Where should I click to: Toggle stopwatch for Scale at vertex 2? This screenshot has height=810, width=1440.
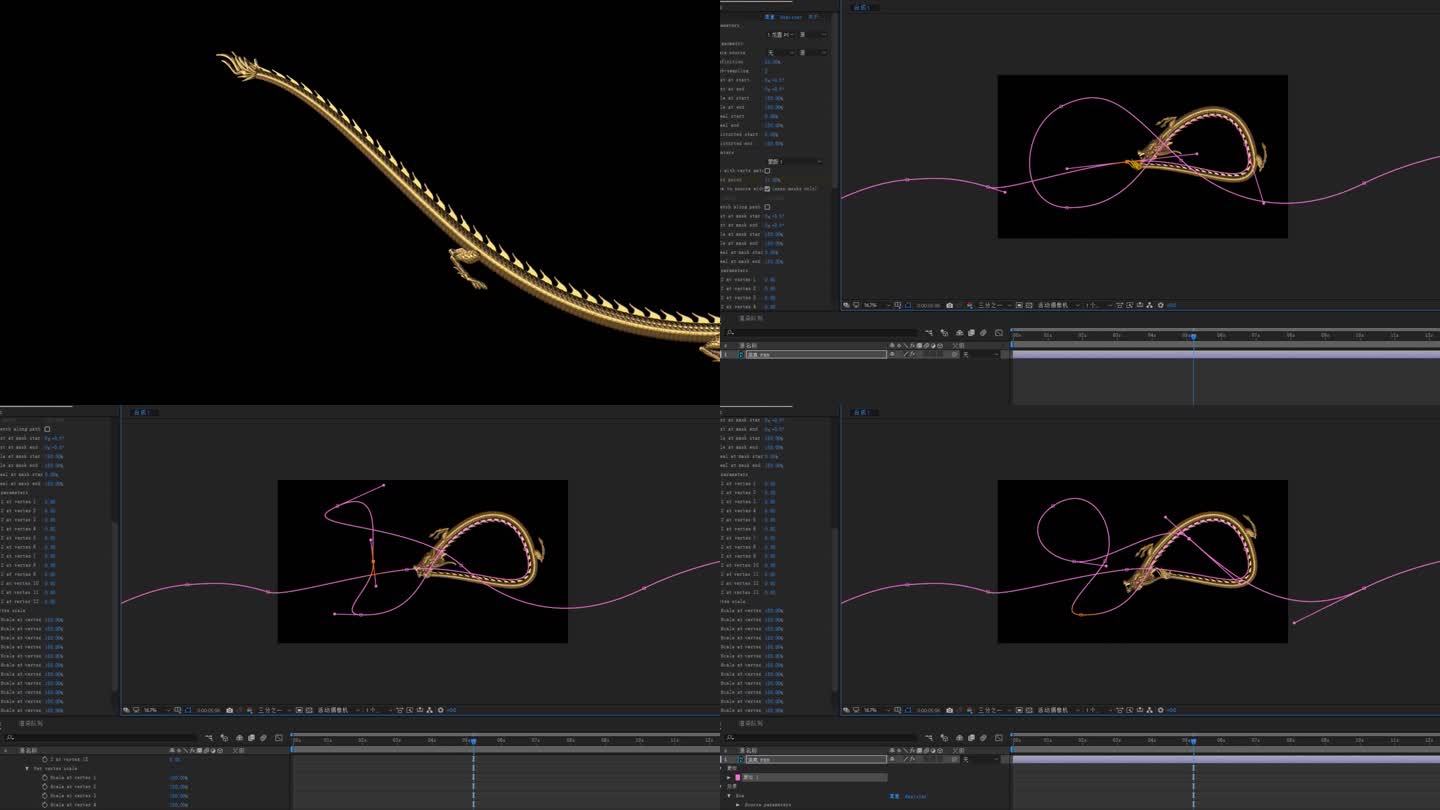point(44,786)
